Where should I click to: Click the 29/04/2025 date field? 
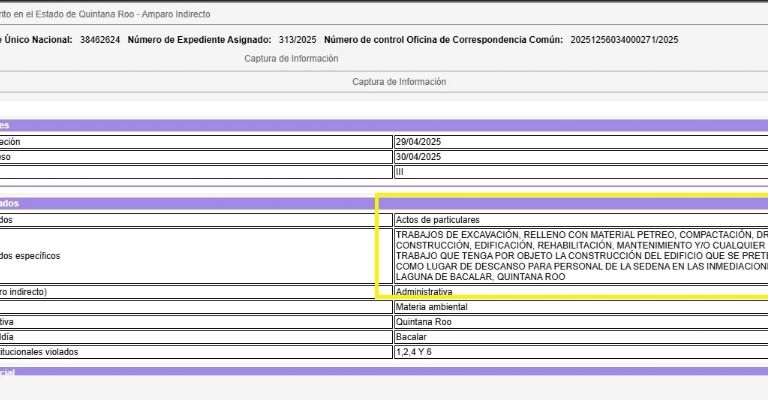pos(580,142)
